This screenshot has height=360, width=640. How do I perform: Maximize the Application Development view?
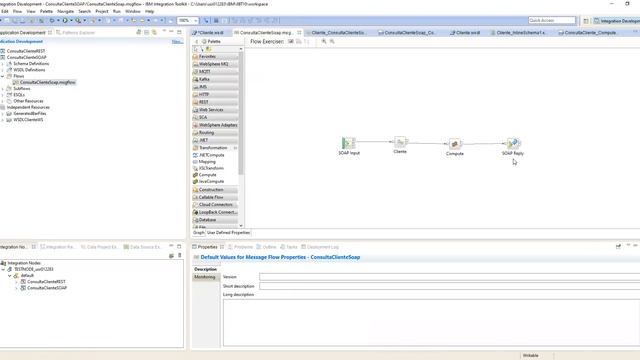(179, 32)
